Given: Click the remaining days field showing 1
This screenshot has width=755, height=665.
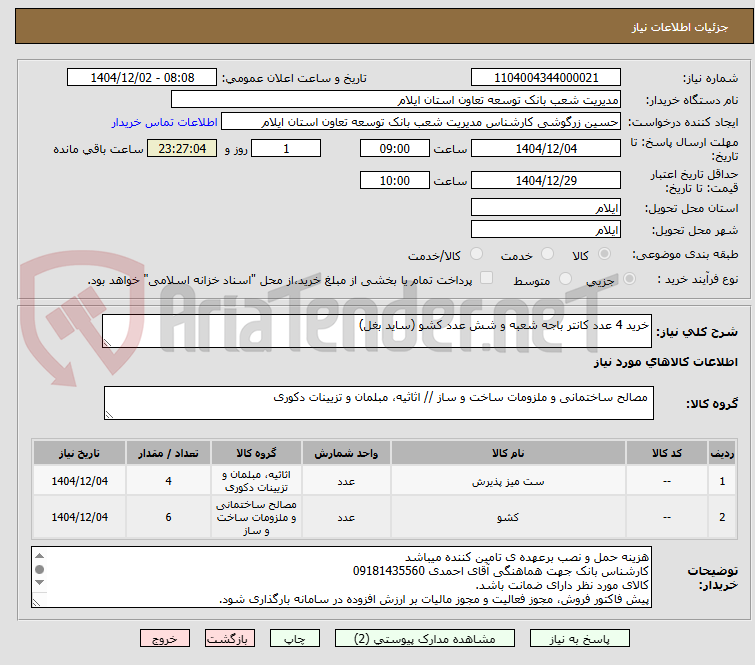Looking at the screenshot, I should coord(286,148).
